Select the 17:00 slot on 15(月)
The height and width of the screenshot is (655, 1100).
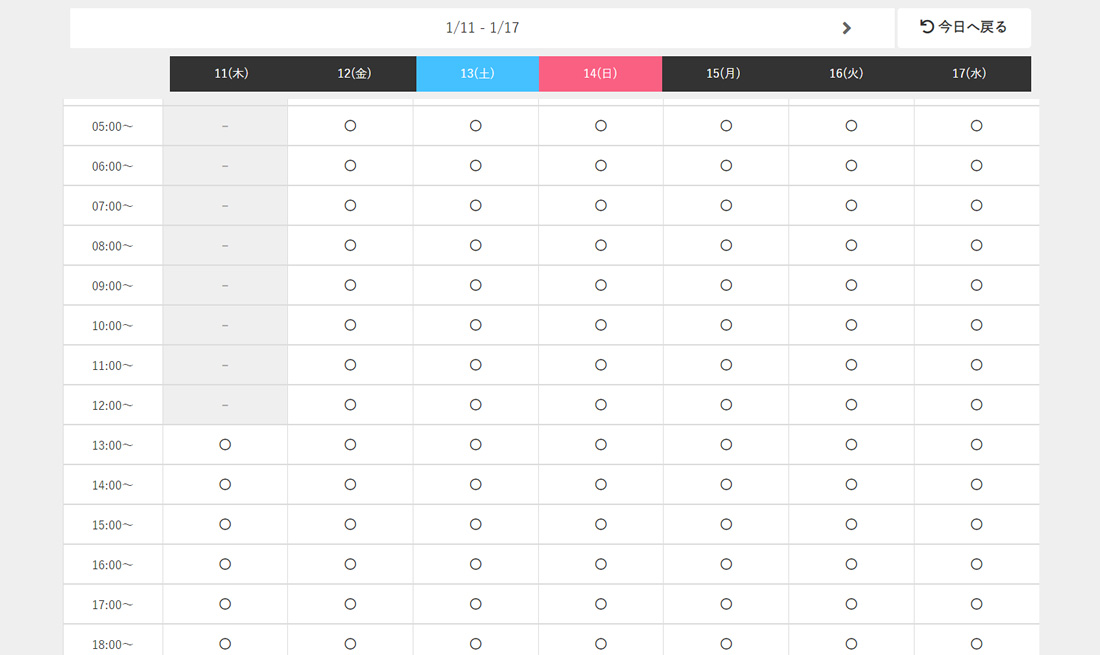726,604
